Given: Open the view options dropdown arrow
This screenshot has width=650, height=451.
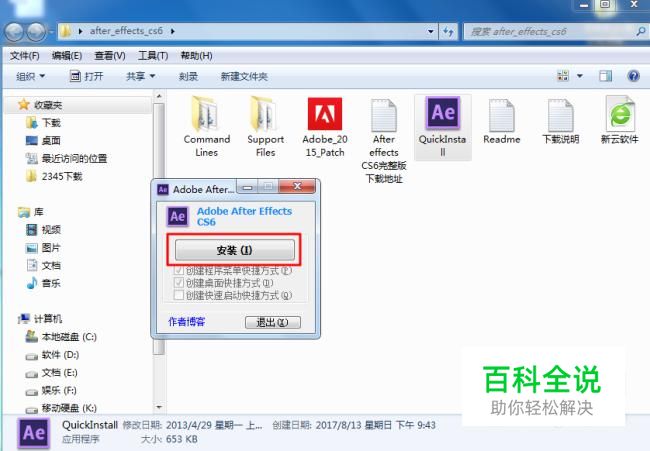Looking at the screenshot, I should pyautogui.click(x=580, y=76).
